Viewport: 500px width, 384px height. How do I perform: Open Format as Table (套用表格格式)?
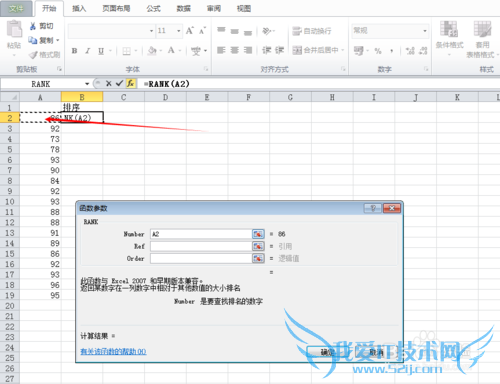click(482, 38)
